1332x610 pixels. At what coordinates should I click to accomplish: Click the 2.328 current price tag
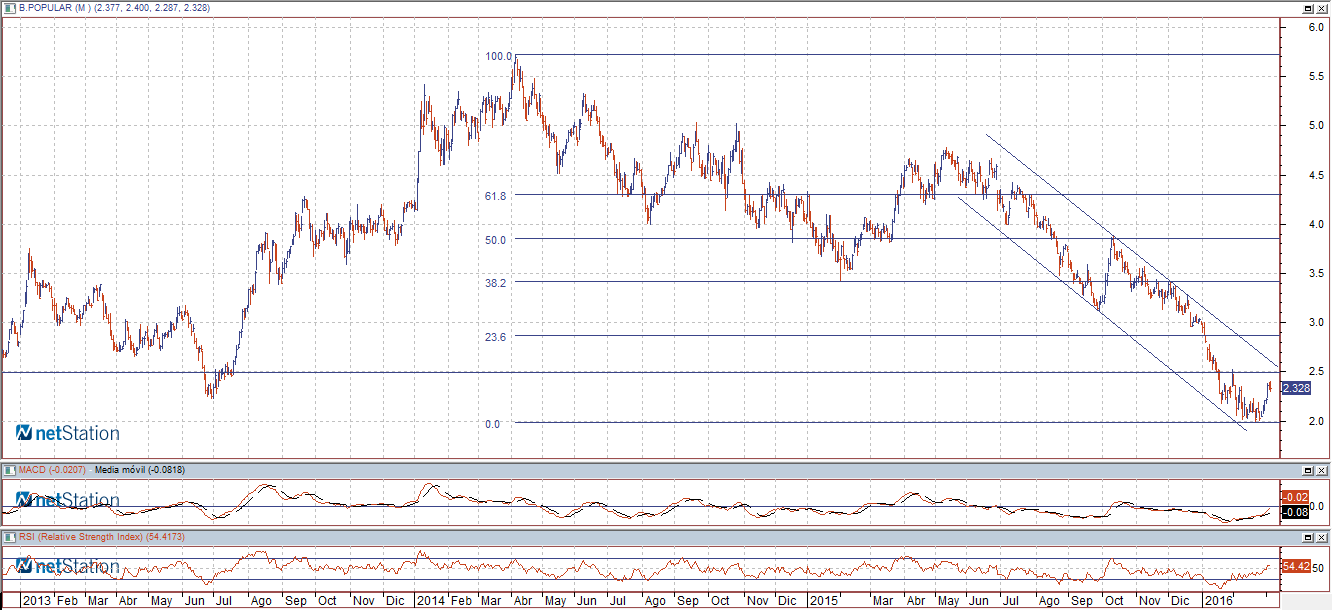point(1295,388)
